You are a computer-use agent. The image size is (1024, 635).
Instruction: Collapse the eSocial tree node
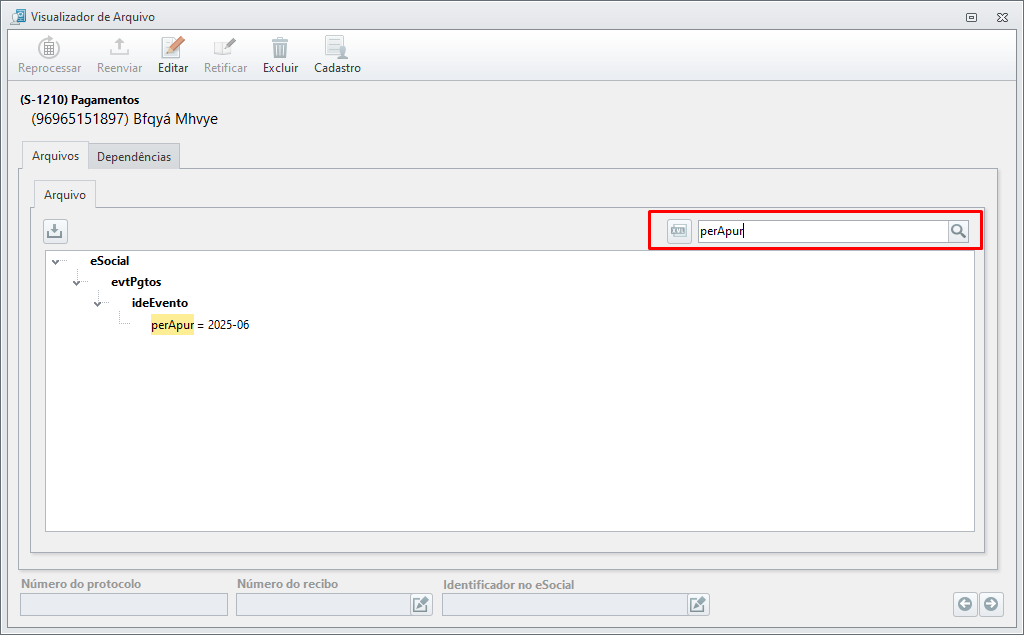coord(56,262)
